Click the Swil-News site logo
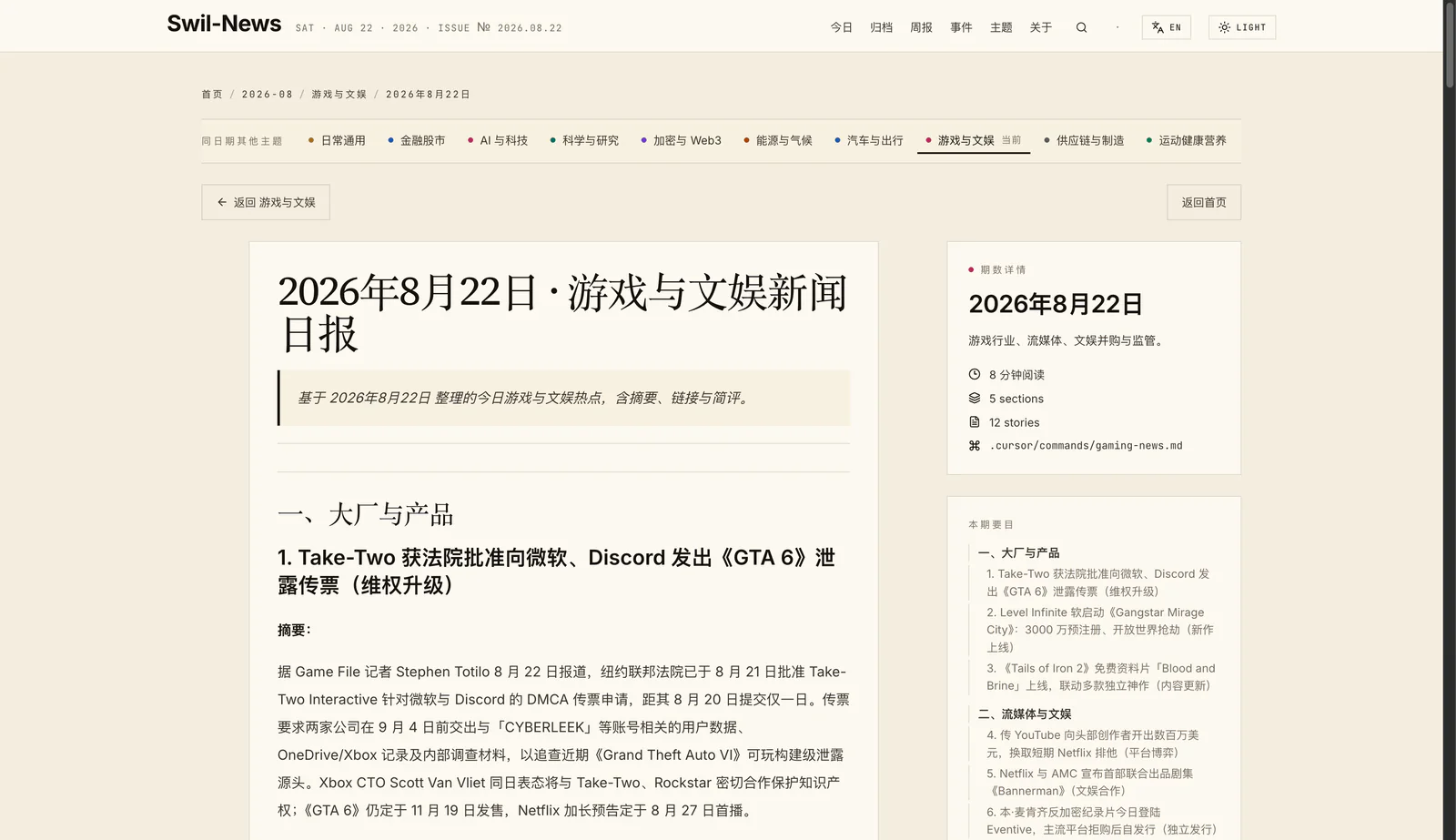Image resolution: width=1456 pixels, height=840 pixels. 224,24
